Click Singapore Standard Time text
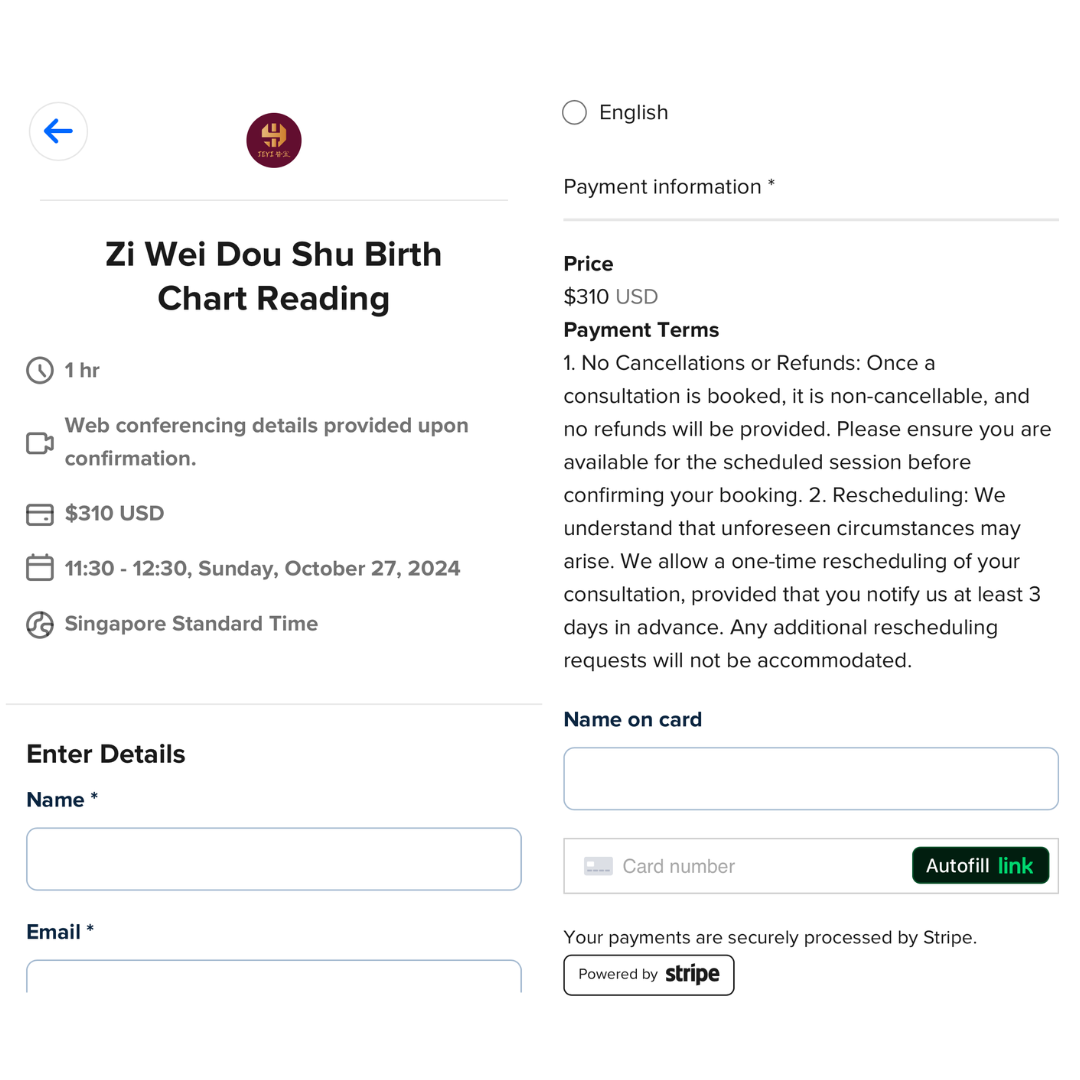 191,623
